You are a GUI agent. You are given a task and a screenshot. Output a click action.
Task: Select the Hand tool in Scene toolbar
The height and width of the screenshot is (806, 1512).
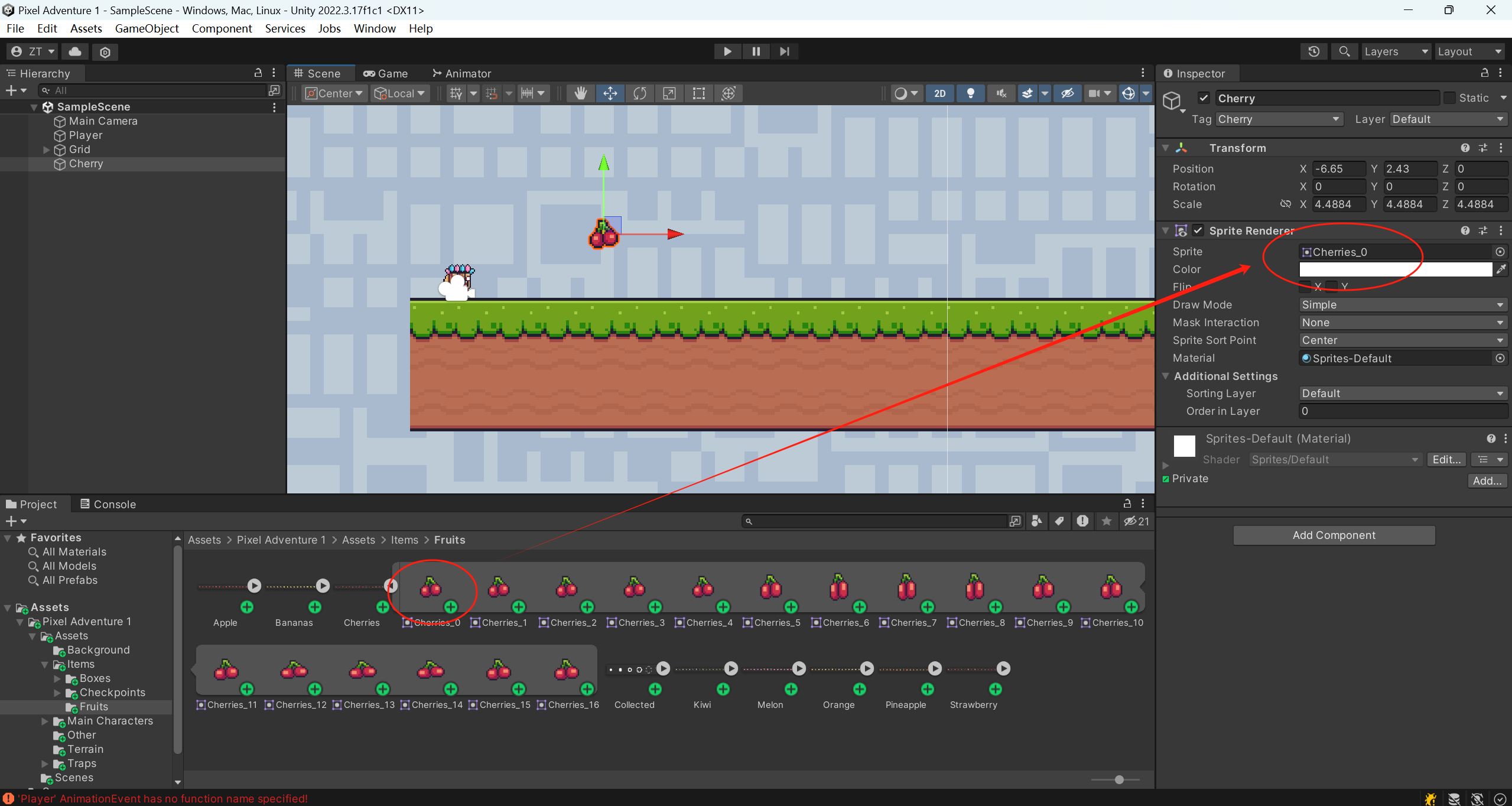580,93
